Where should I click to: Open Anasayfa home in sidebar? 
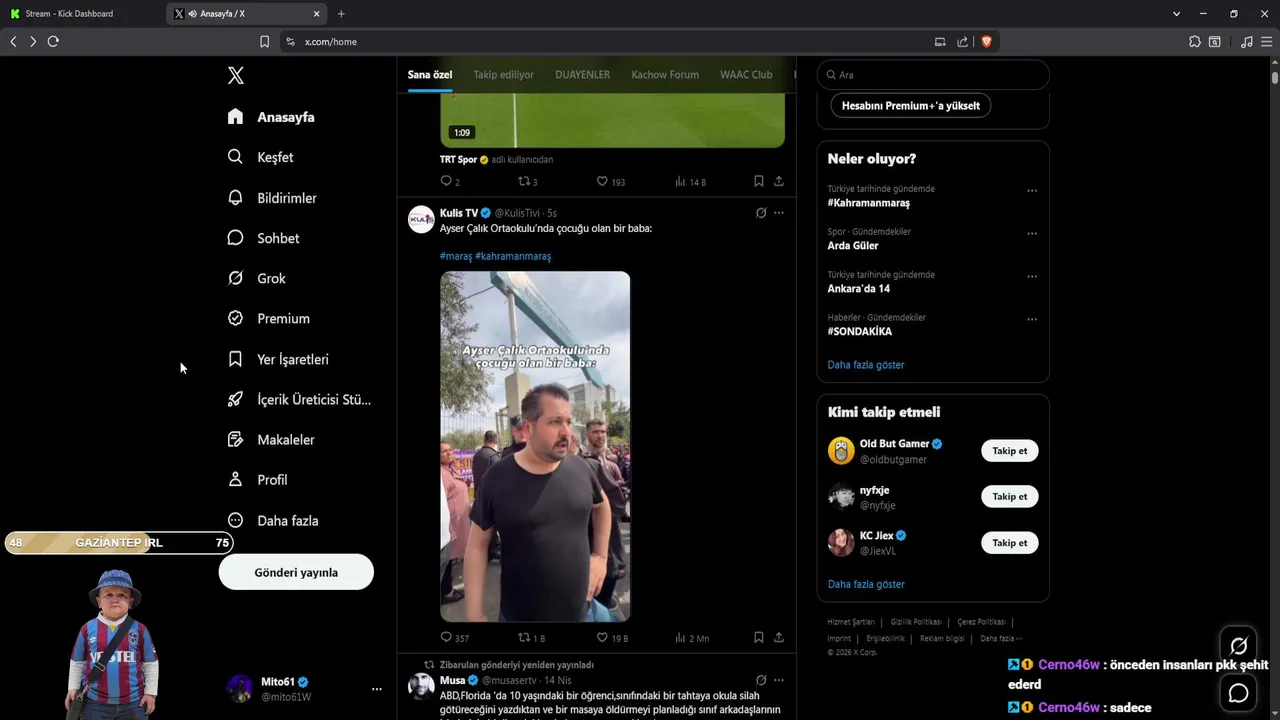[x=271, y=117]
